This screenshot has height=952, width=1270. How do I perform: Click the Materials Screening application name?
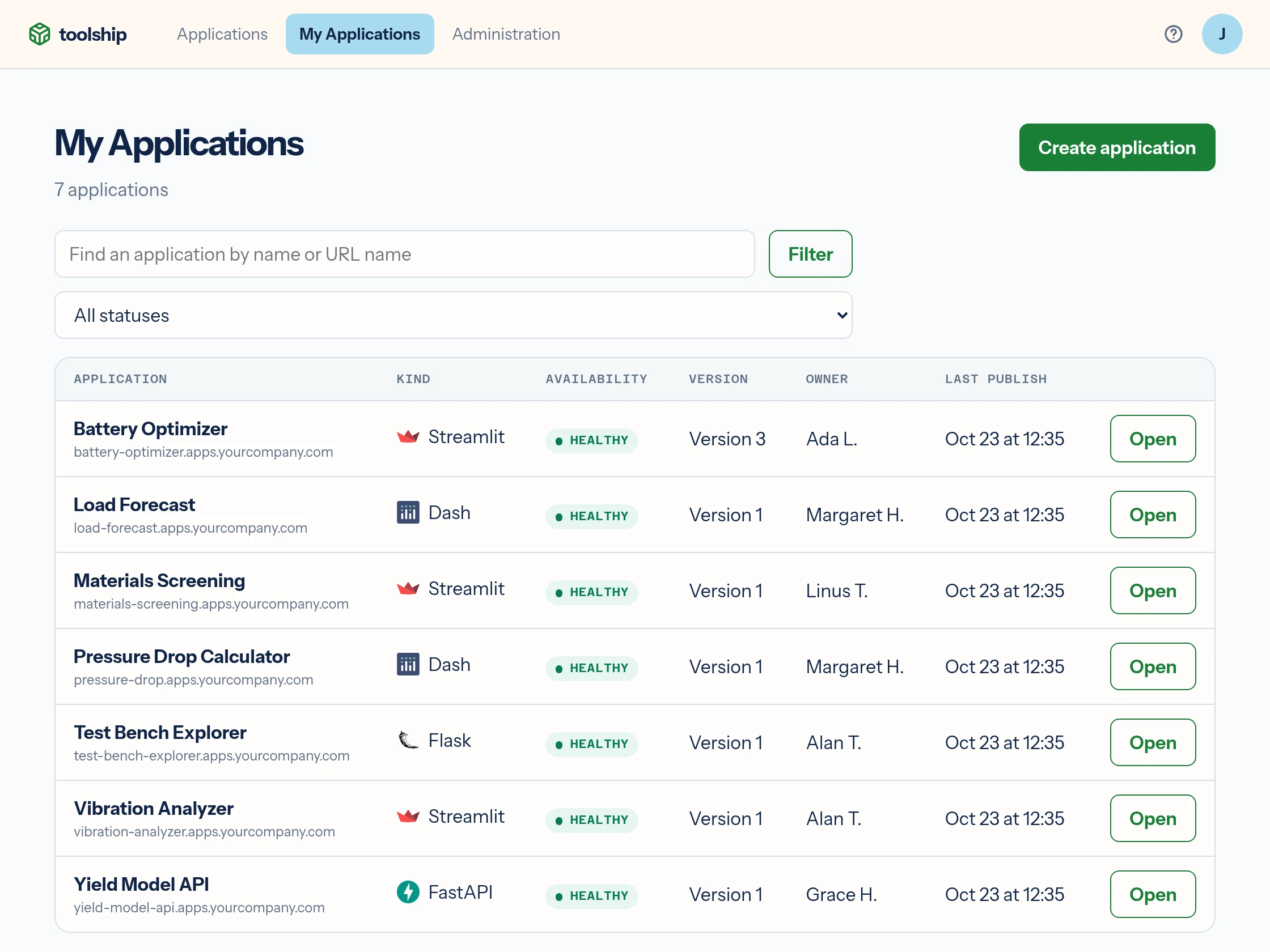[159, 581]
